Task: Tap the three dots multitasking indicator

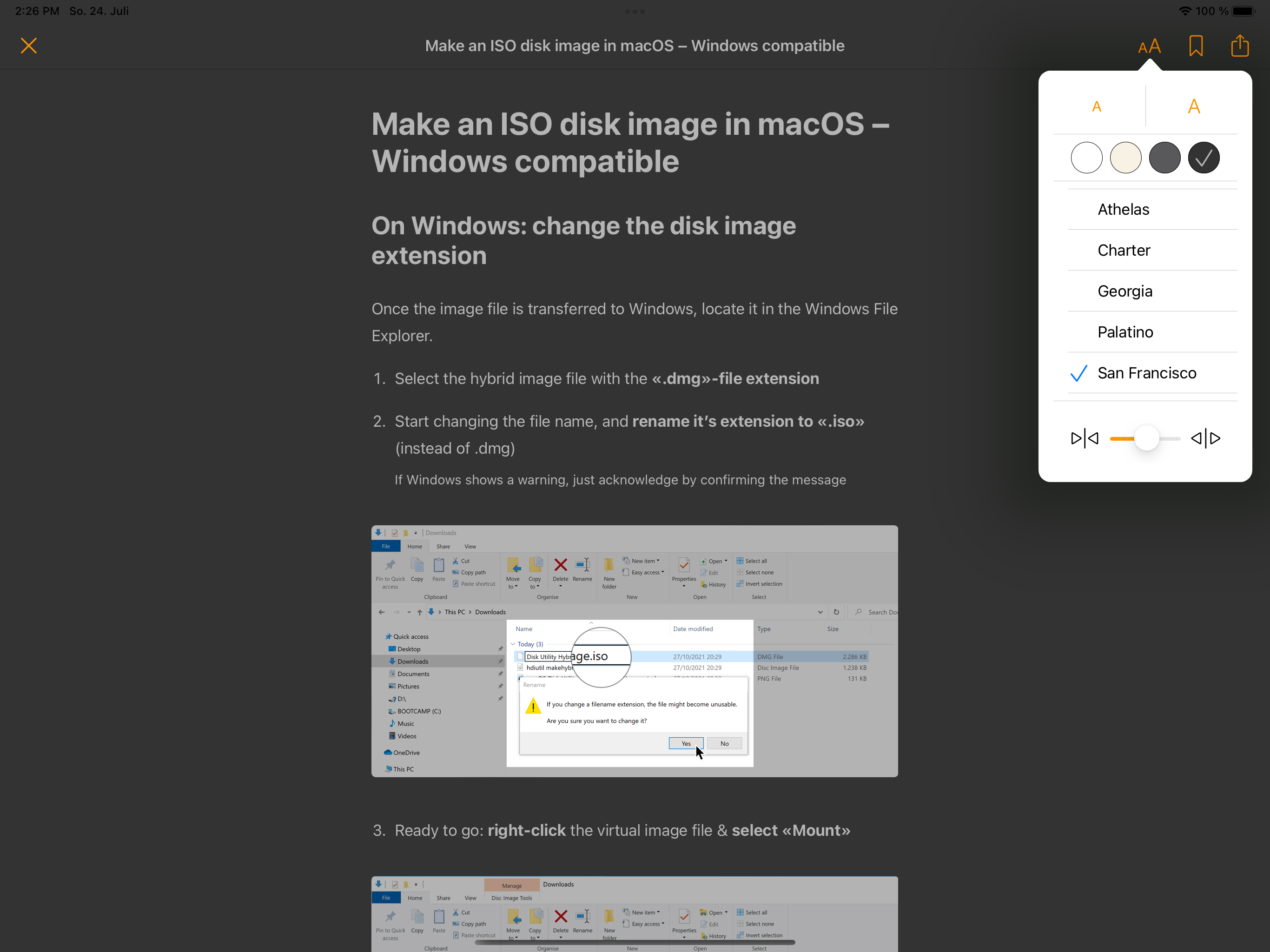Action: pyautogui.click(x=635, y=12)
